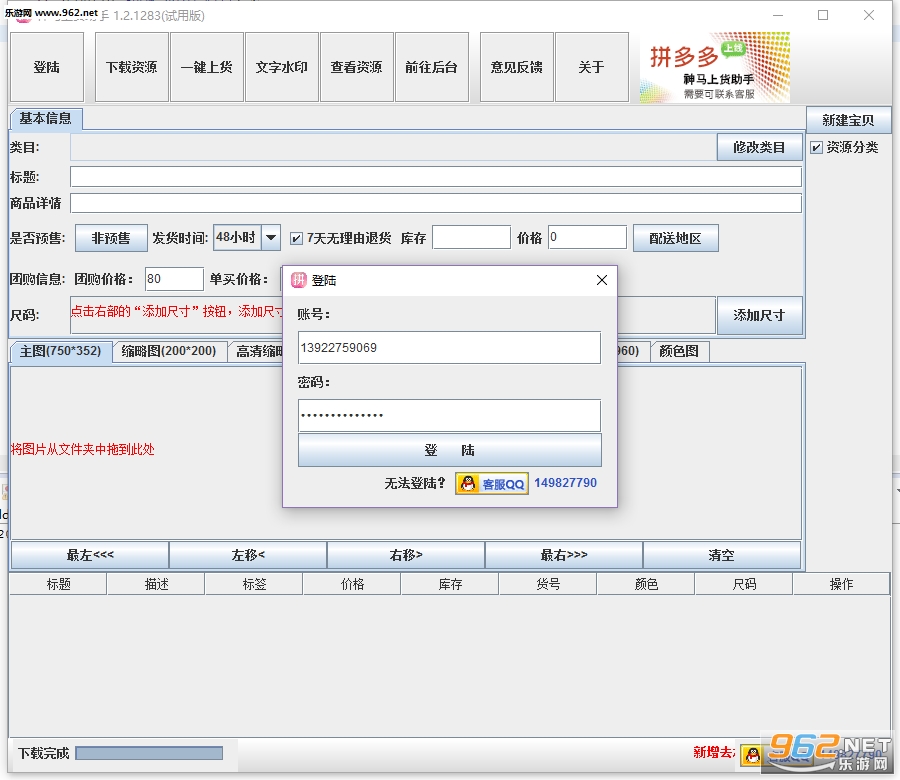Click the 颜色 table column header

646,584
